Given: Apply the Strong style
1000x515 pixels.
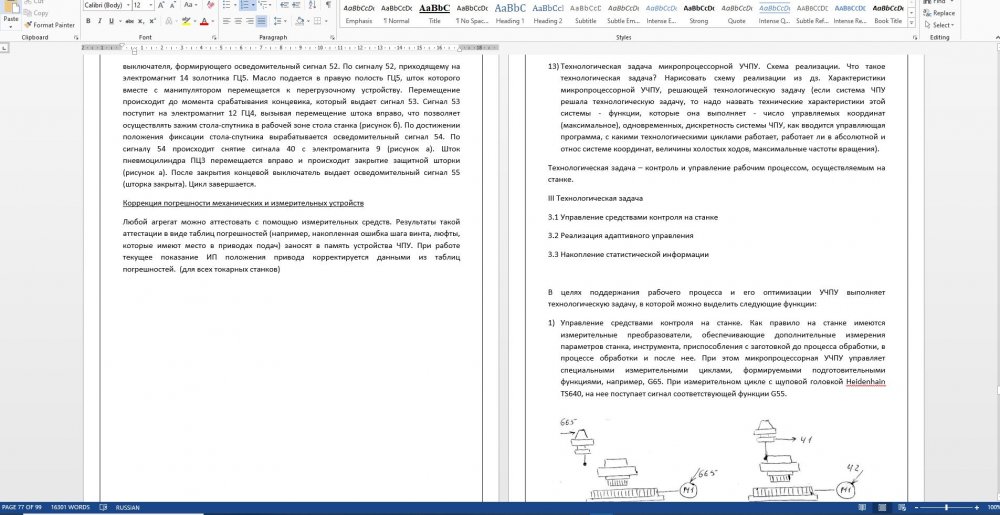Looking at the screenshot, I should (698, 14).
